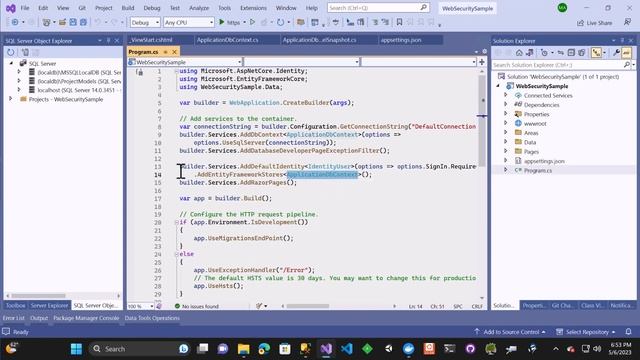Switch to ApplicationDbContext.cs tab

tap(227, 40)
